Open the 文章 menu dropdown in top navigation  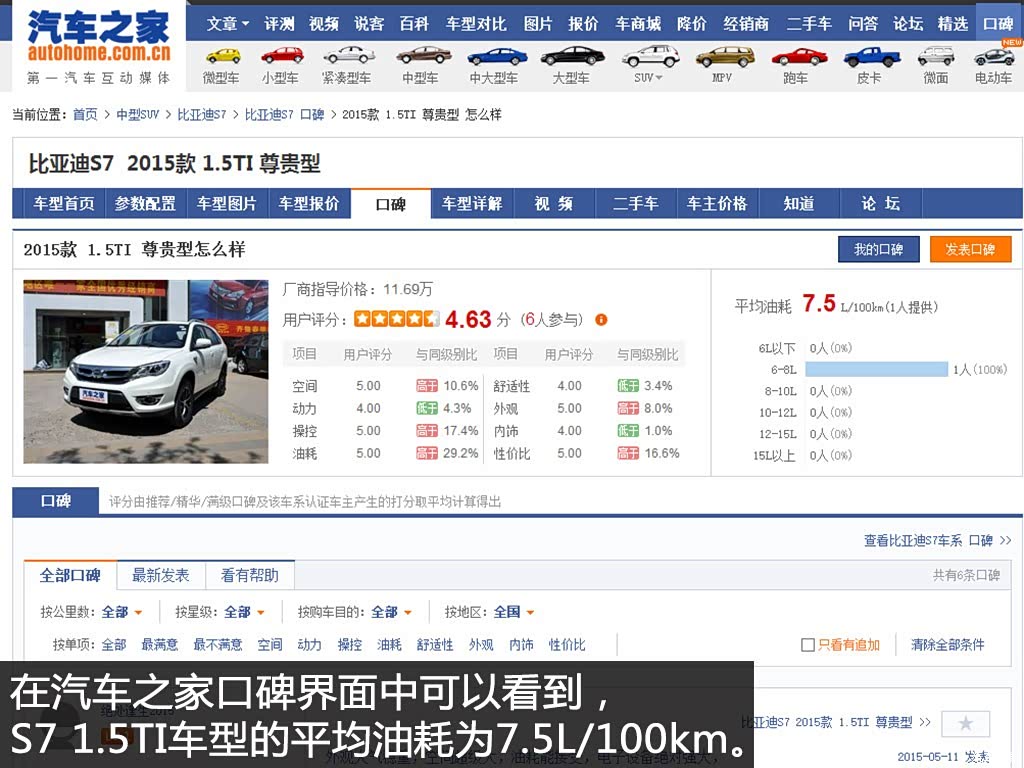pyautogui.click(x=228, y=24)
